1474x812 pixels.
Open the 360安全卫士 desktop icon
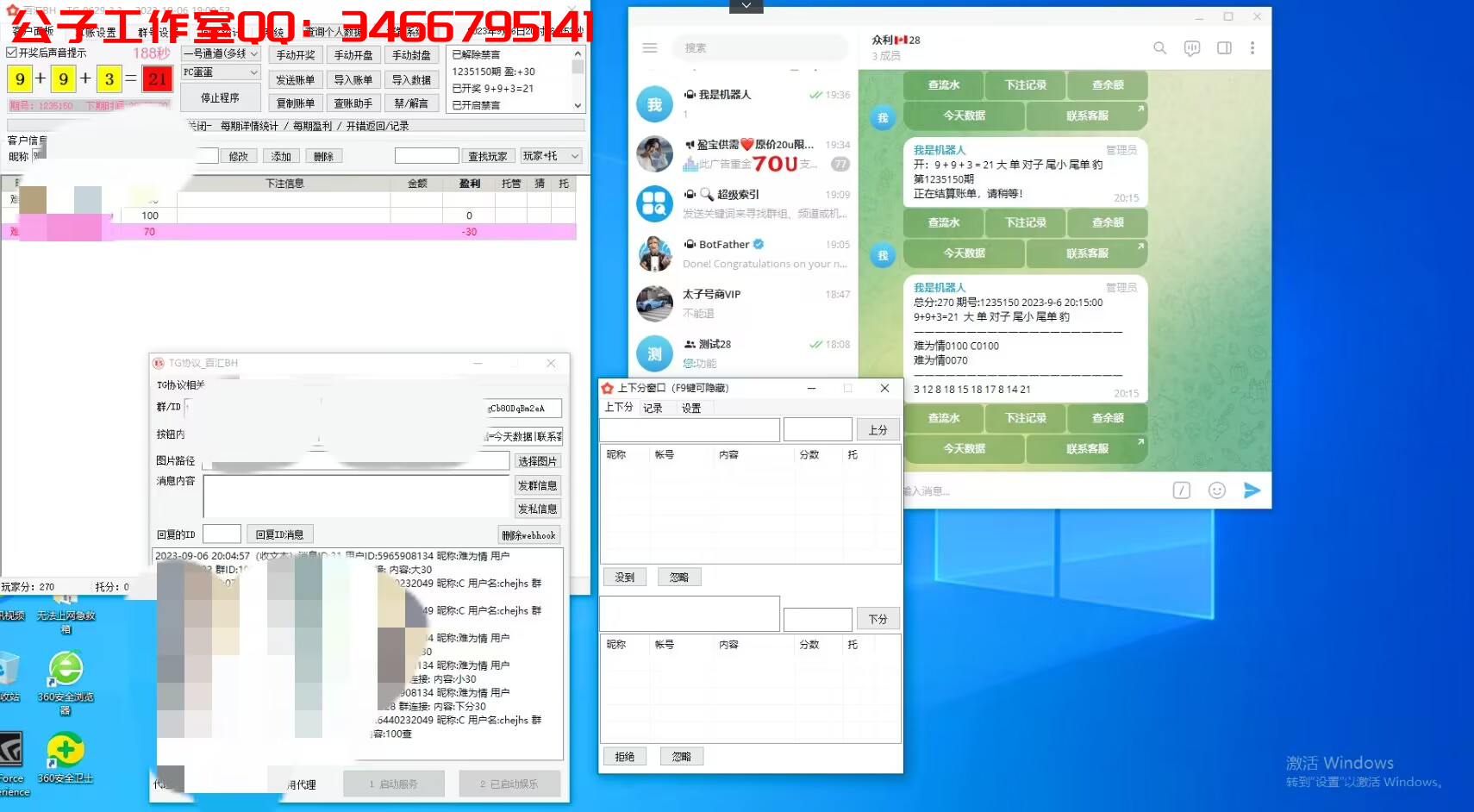pyautogui.click(x=66, y=759)
